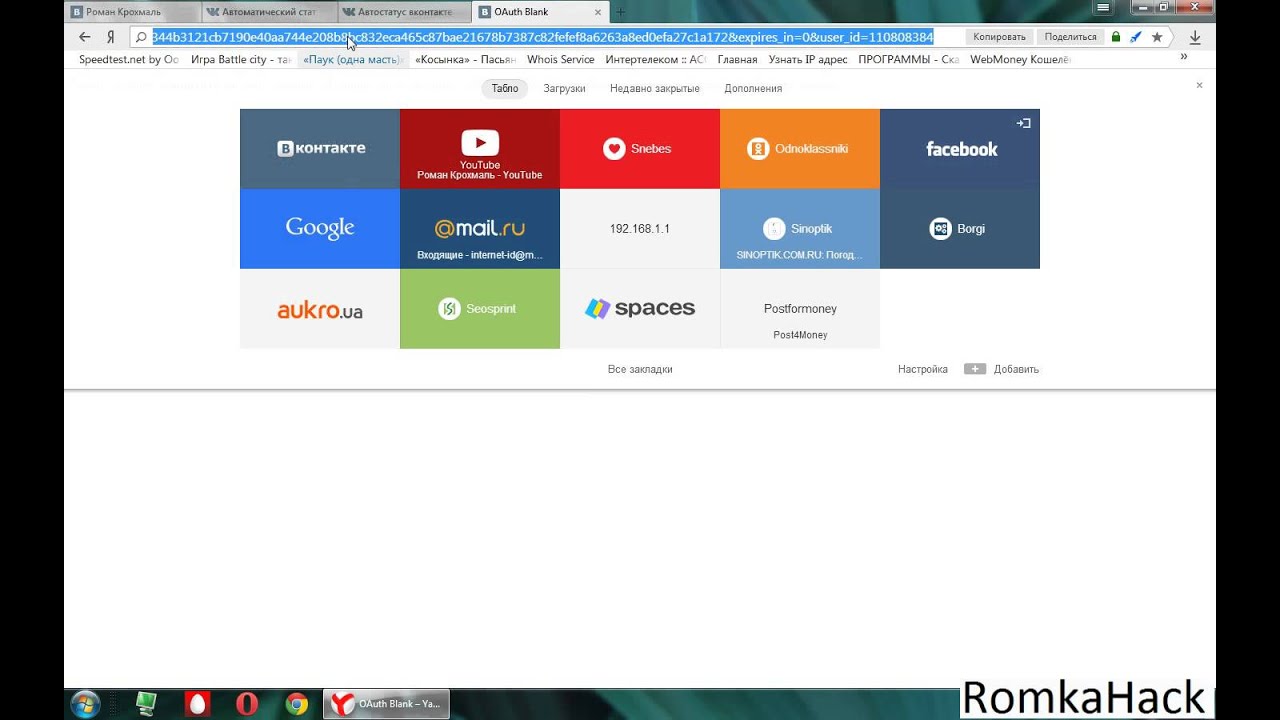Viewport: 1280px width, 720px height.
Task: Open Opera from the taskbar
Action: coord(247,704)
